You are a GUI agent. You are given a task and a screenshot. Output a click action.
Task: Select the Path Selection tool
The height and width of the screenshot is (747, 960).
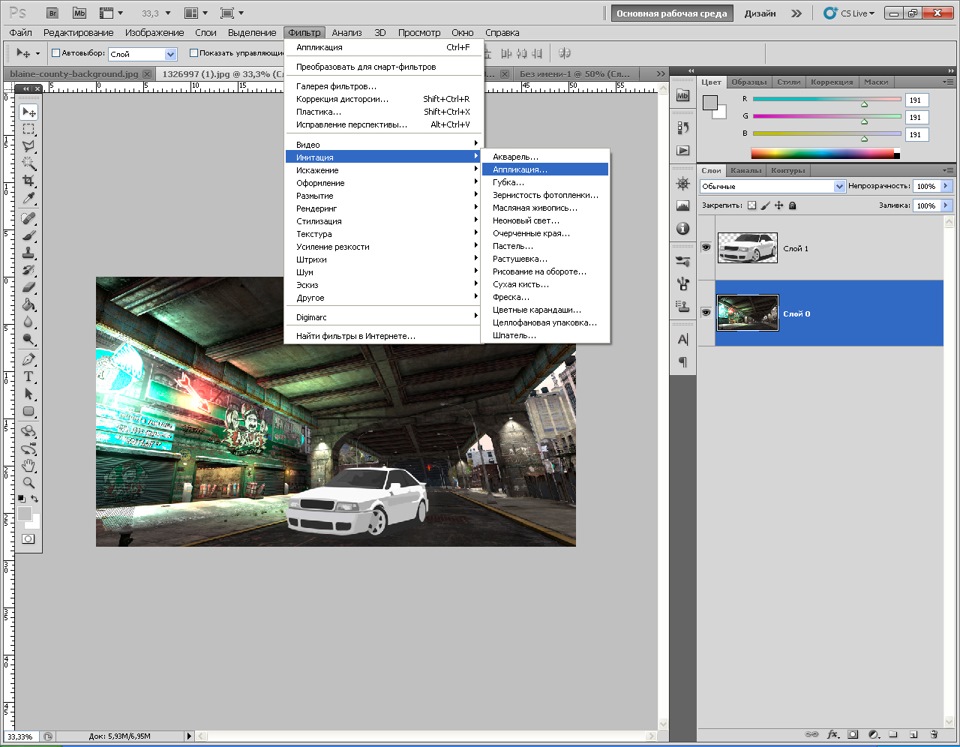click(28, 394)
